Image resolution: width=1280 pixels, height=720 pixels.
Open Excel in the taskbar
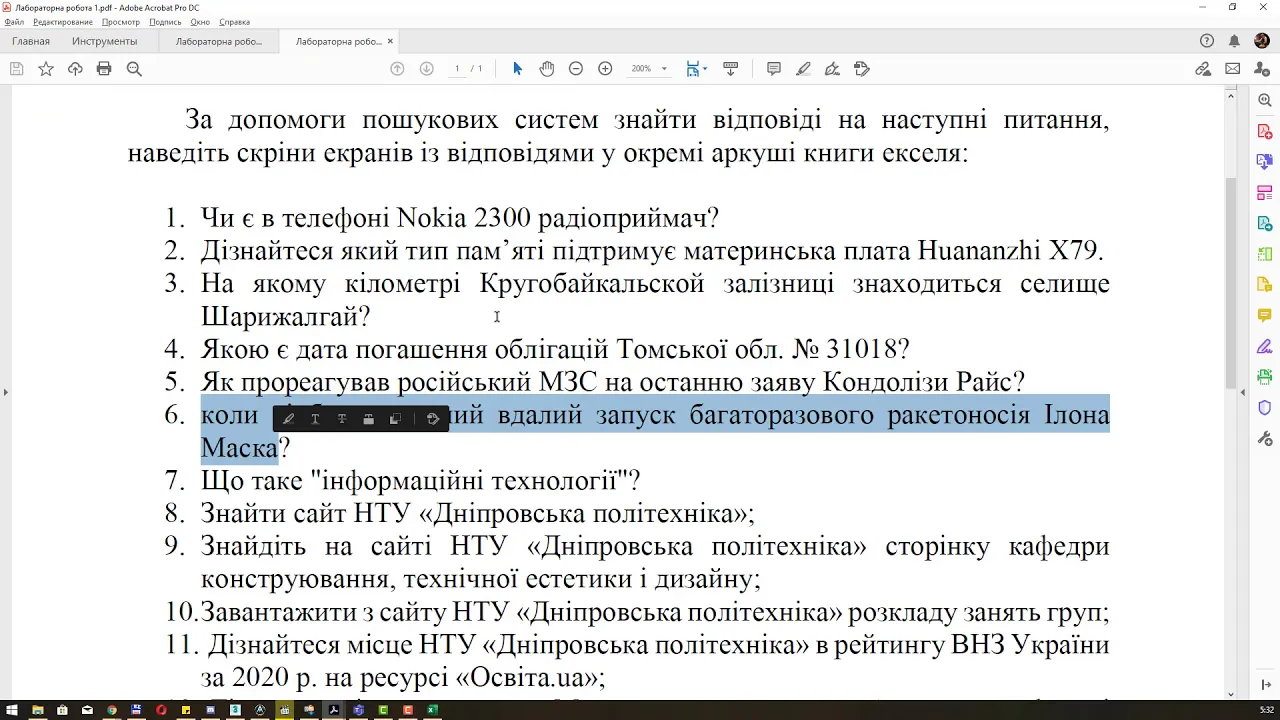pyautogui.click(x=432, y=710)
